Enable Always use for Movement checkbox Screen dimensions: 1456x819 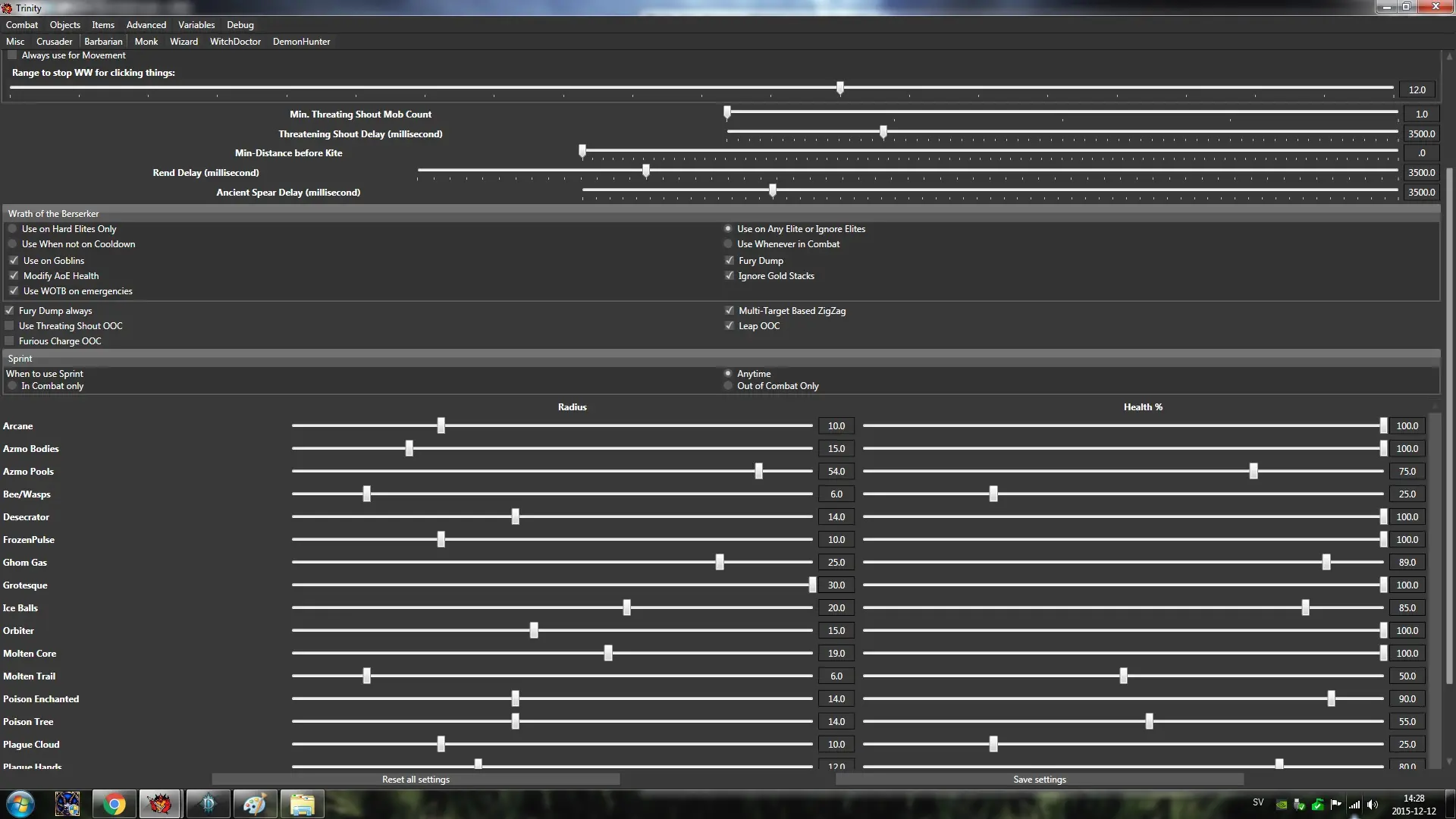point(12,55)
